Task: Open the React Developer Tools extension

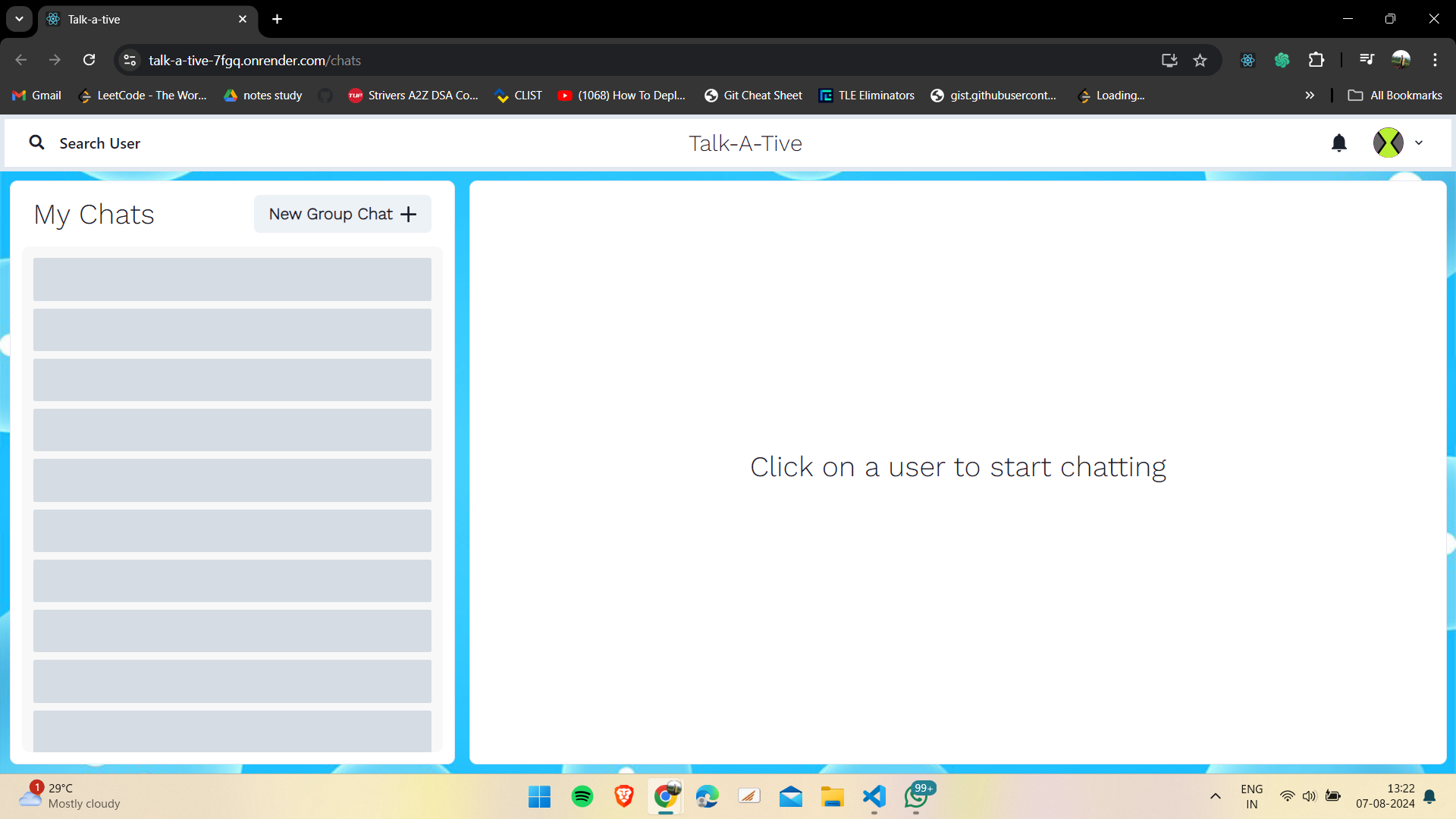Action: click(1247, 60)
